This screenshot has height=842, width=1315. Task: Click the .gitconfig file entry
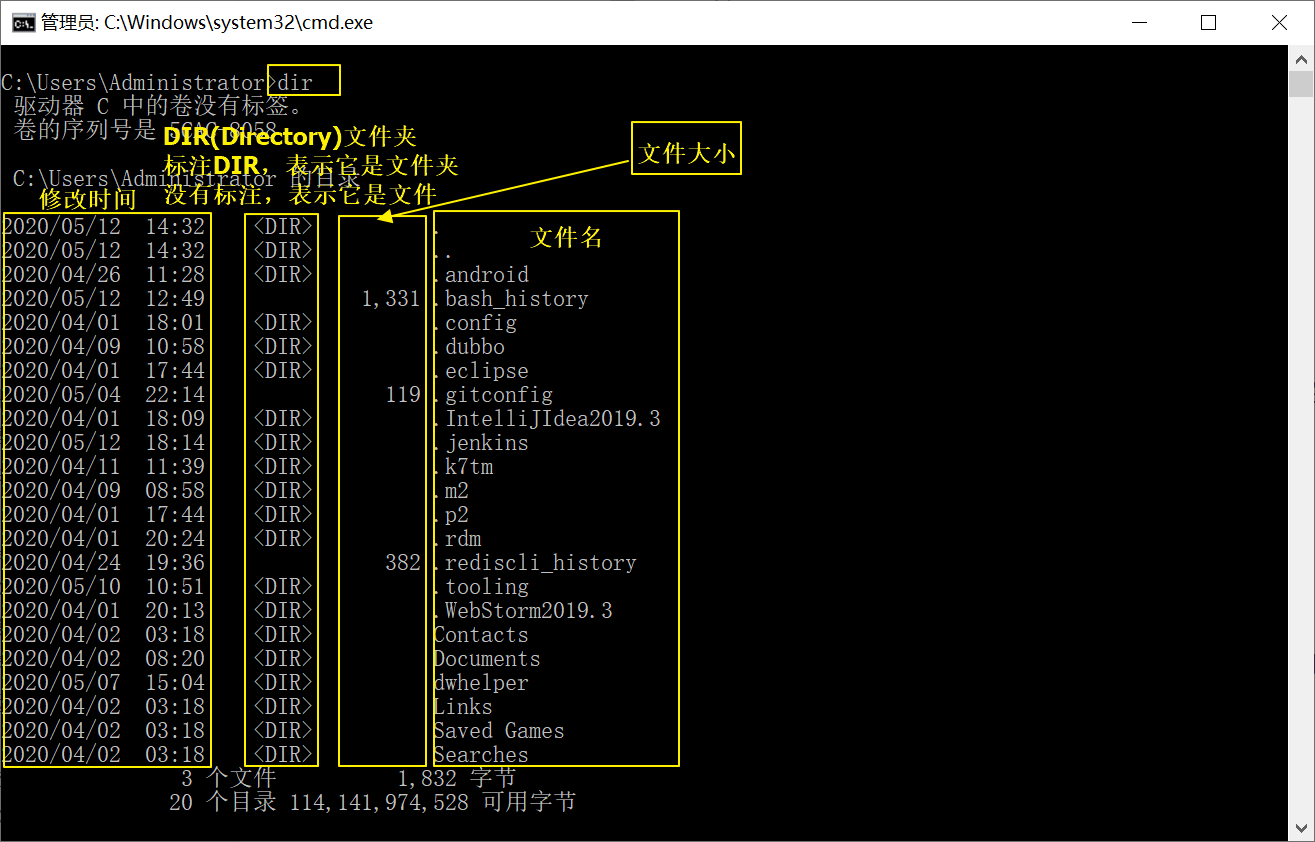pyautogui.click(x=498, y=395)
